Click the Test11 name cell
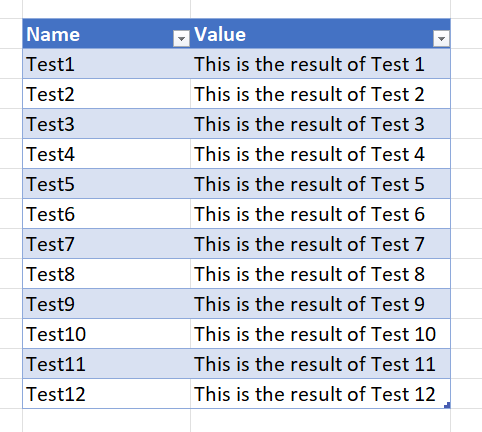Image resolution: width=482 pixels, height=432 pixels. point(107,364)
